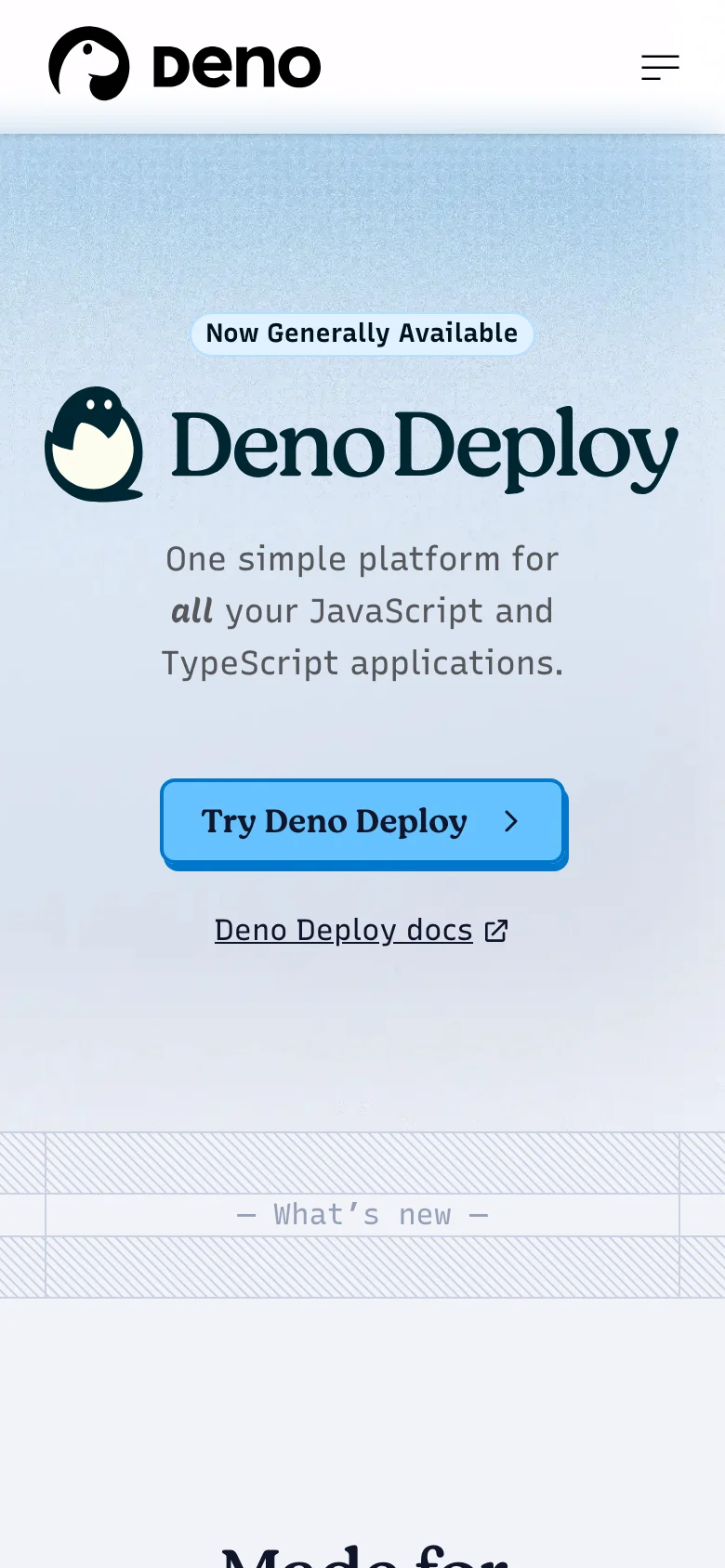Click the Deno dinosaur logo icon in the header
This screenshot has width=725, height=1568.
coord(89,63)
